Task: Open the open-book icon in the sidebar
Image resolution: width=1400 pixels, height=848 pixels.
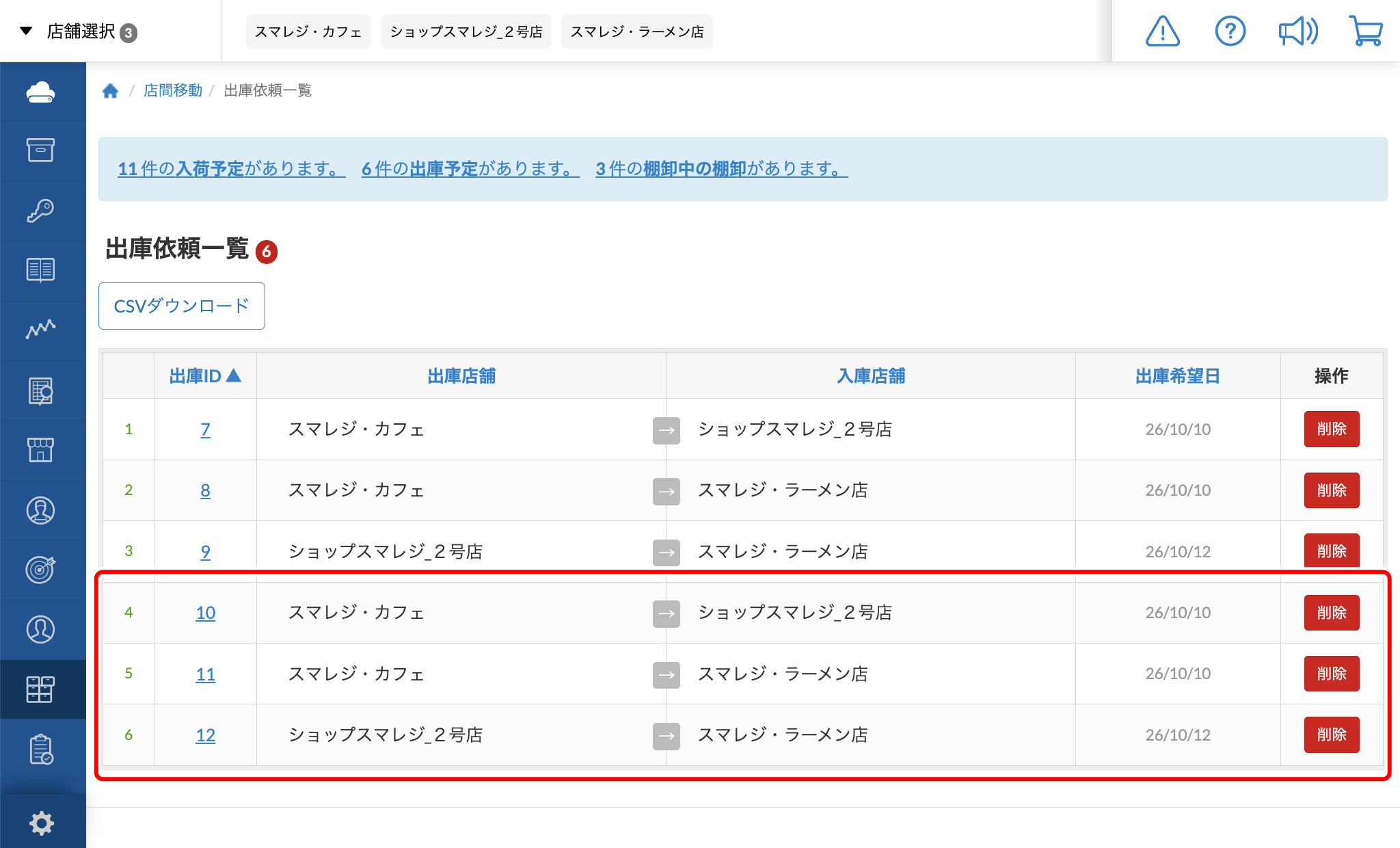Action: [x=41, y=270]
